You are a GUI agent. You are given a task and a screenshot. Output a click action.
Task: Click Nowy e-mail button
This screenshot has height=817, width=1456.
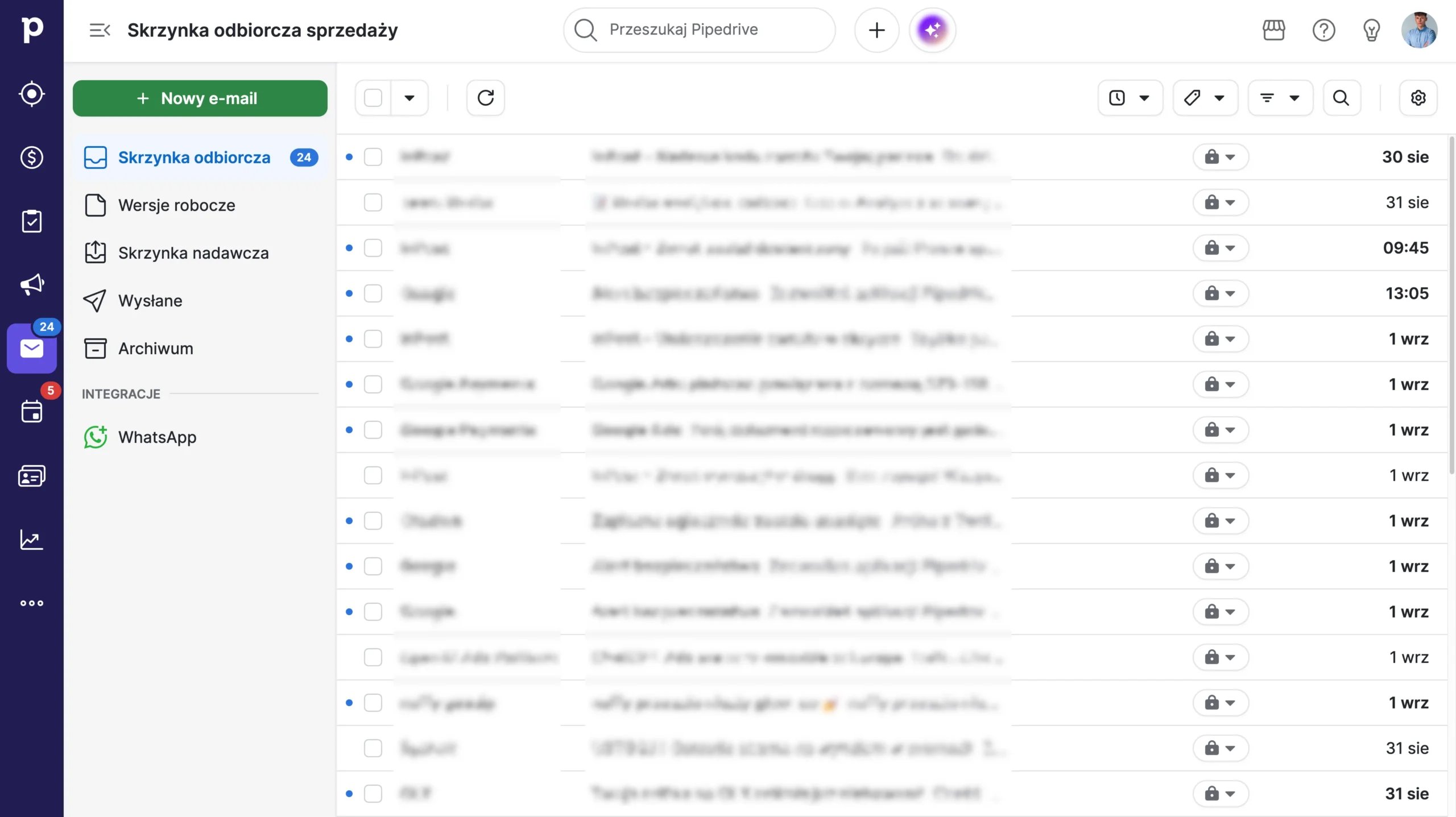coord(200,98)
